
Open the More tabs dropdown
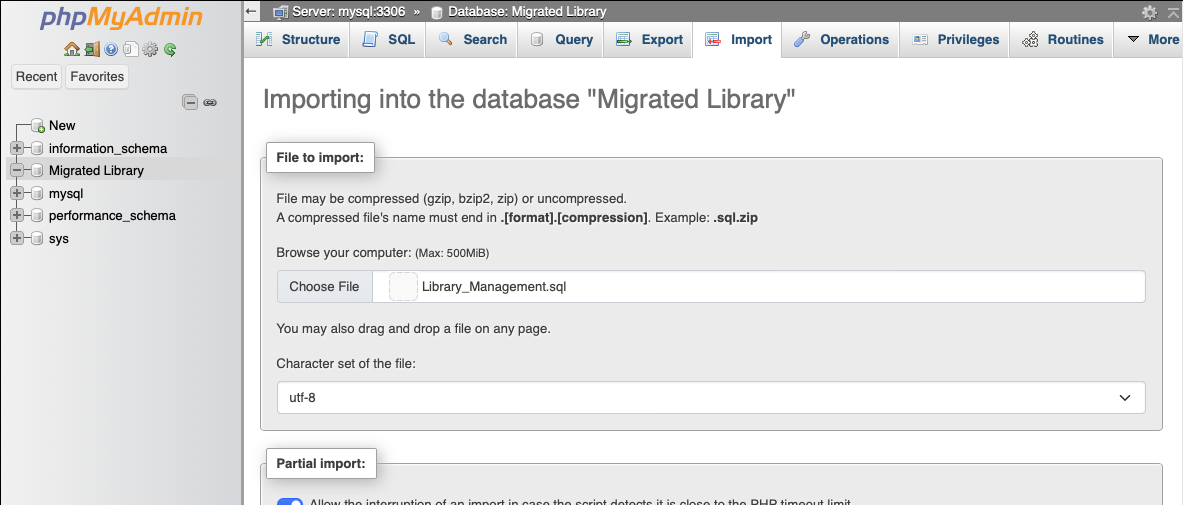pyautogui.click(x=1152, y=39)
